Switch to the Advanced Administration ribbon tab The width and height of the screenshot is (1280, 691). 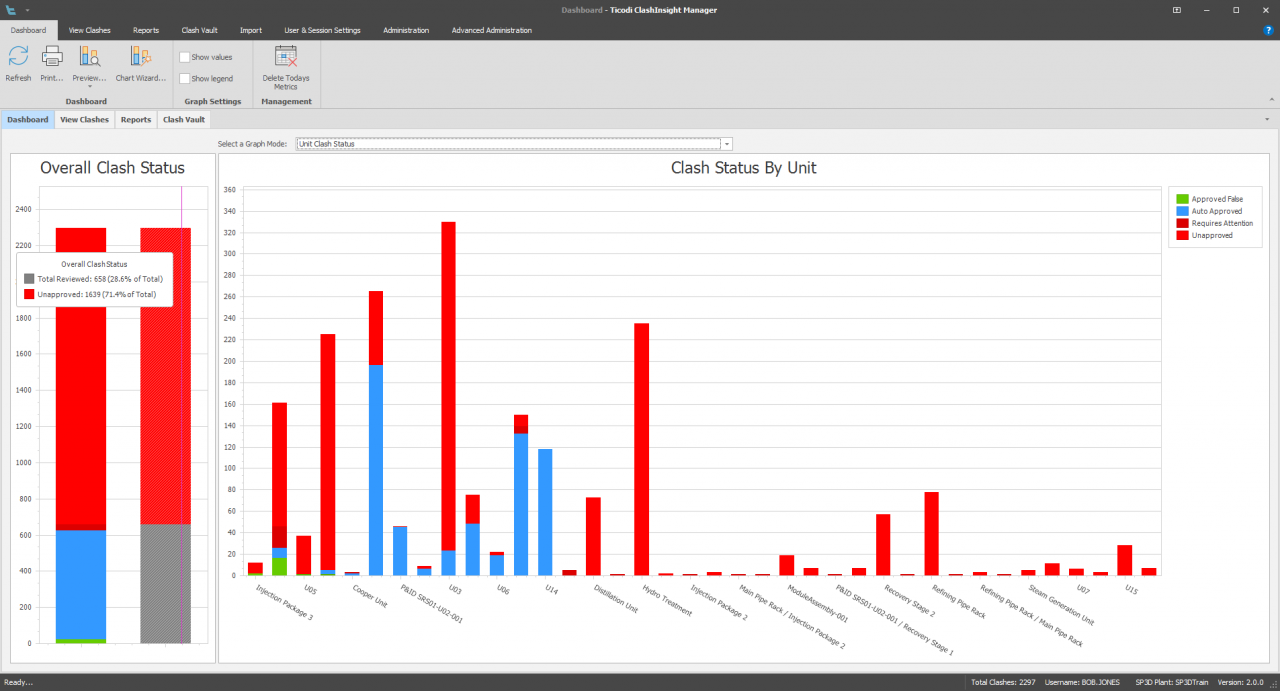click(491, 30)
